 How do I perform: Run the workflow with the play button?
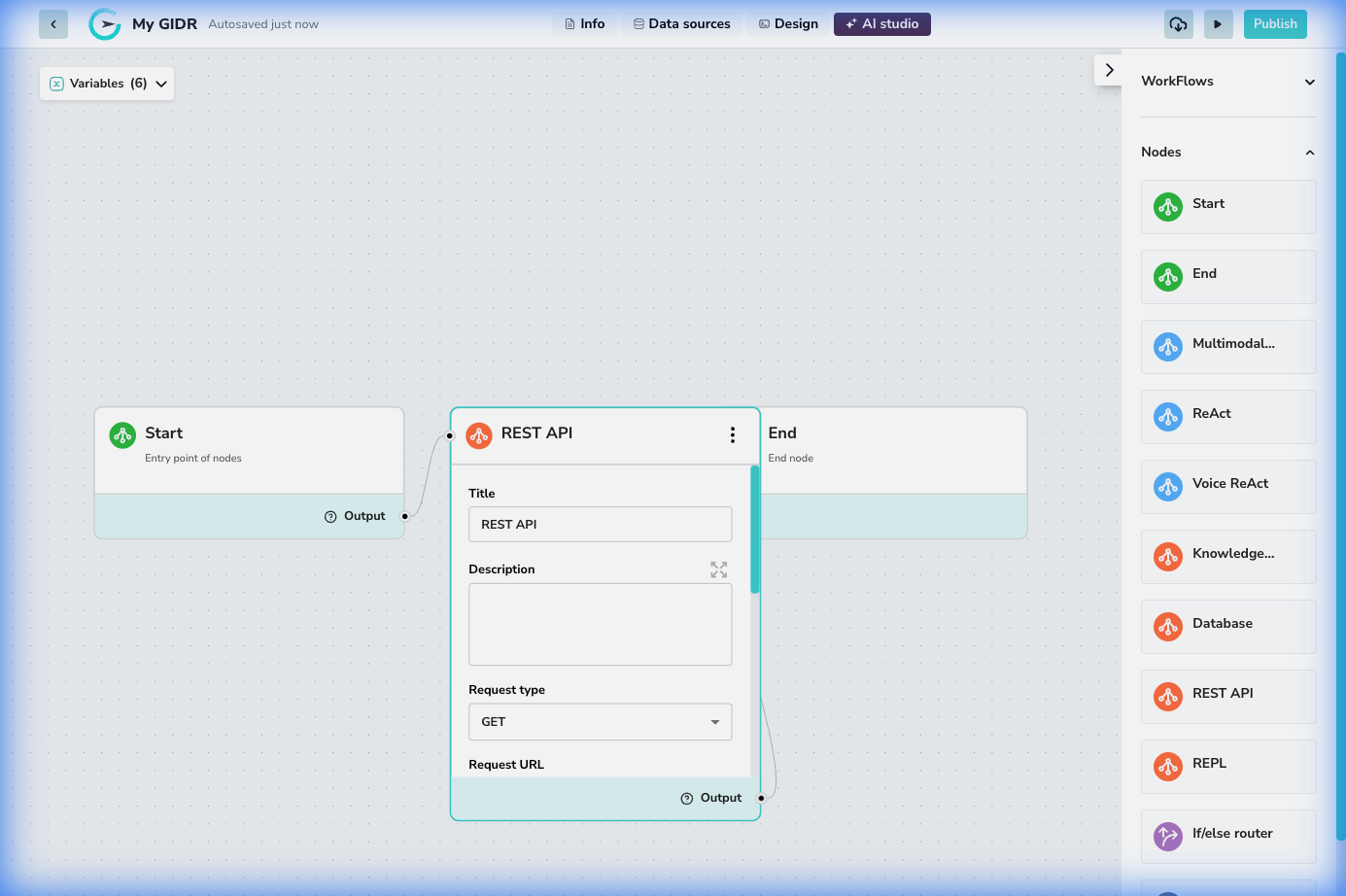click(1218, 23)
